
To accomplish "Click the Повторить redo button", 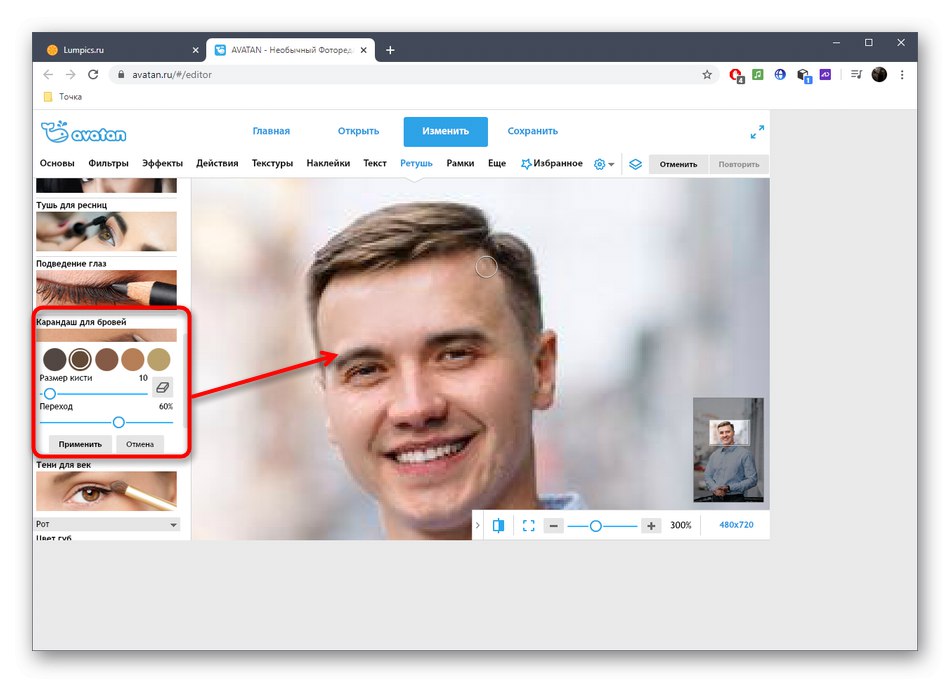I will point(739,164).
